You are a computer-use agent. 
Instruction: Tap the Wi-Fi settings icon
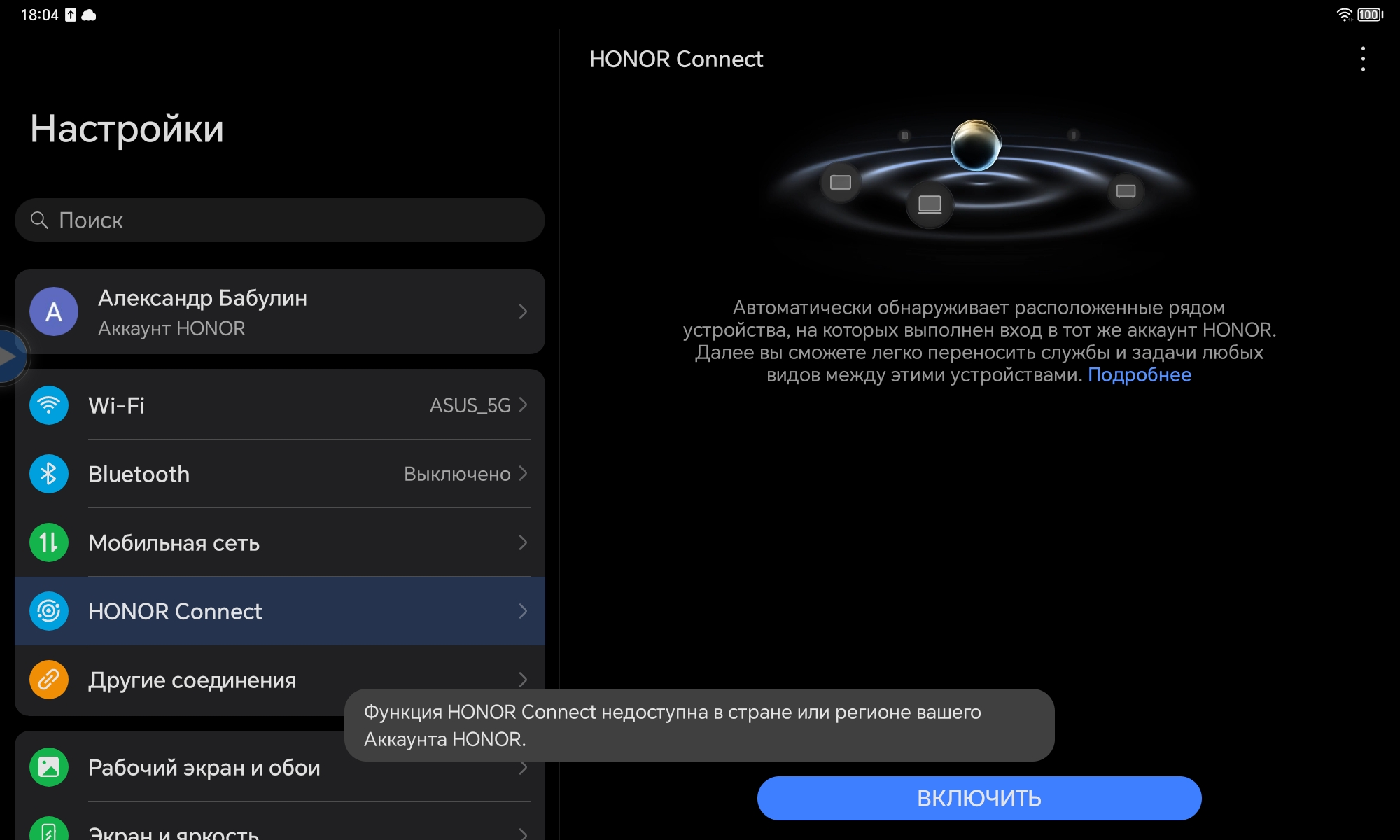coord(49,405)
